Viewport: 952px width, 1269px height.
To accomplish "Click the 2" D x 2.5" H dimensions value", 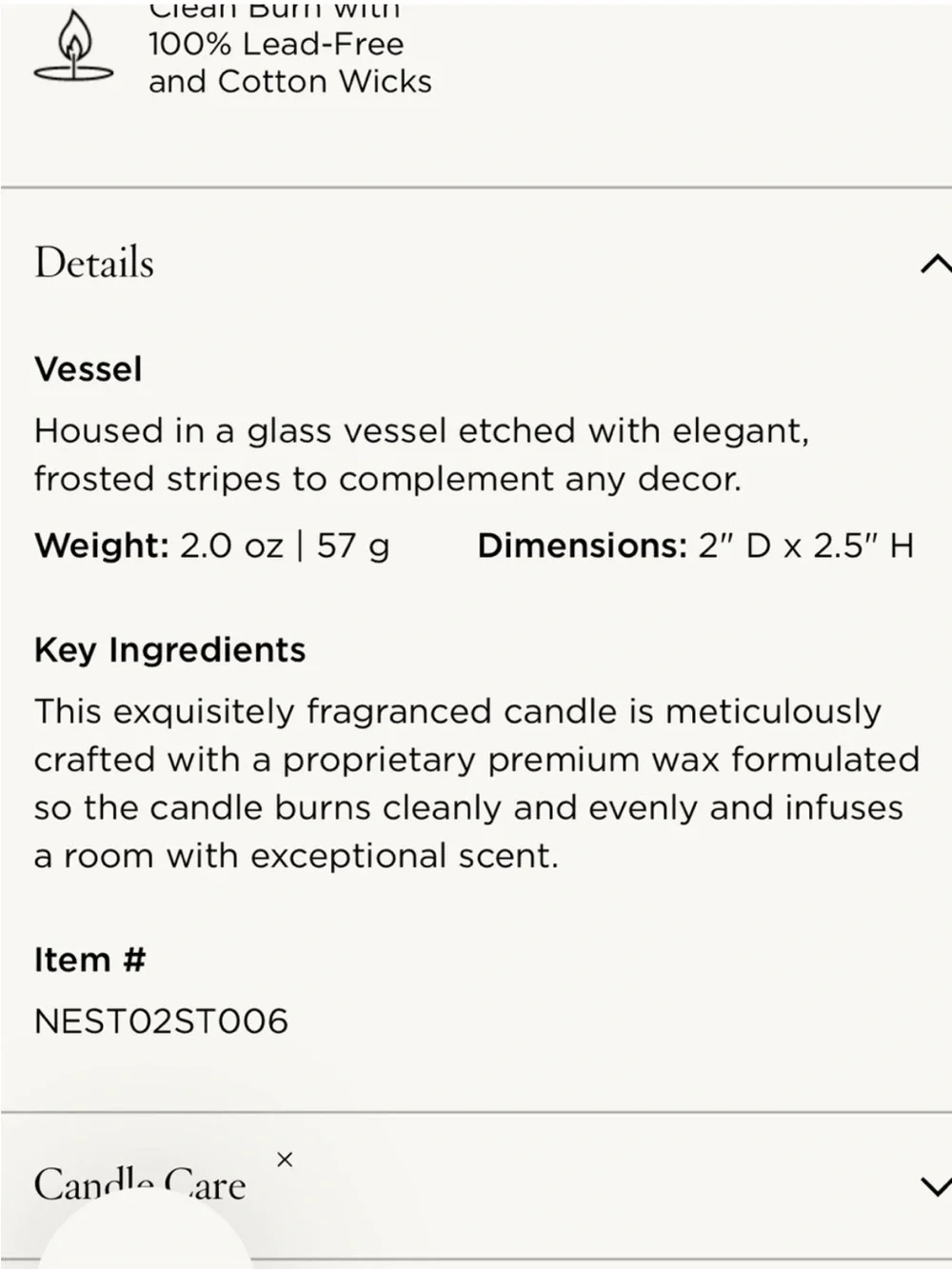I will 805,545.
